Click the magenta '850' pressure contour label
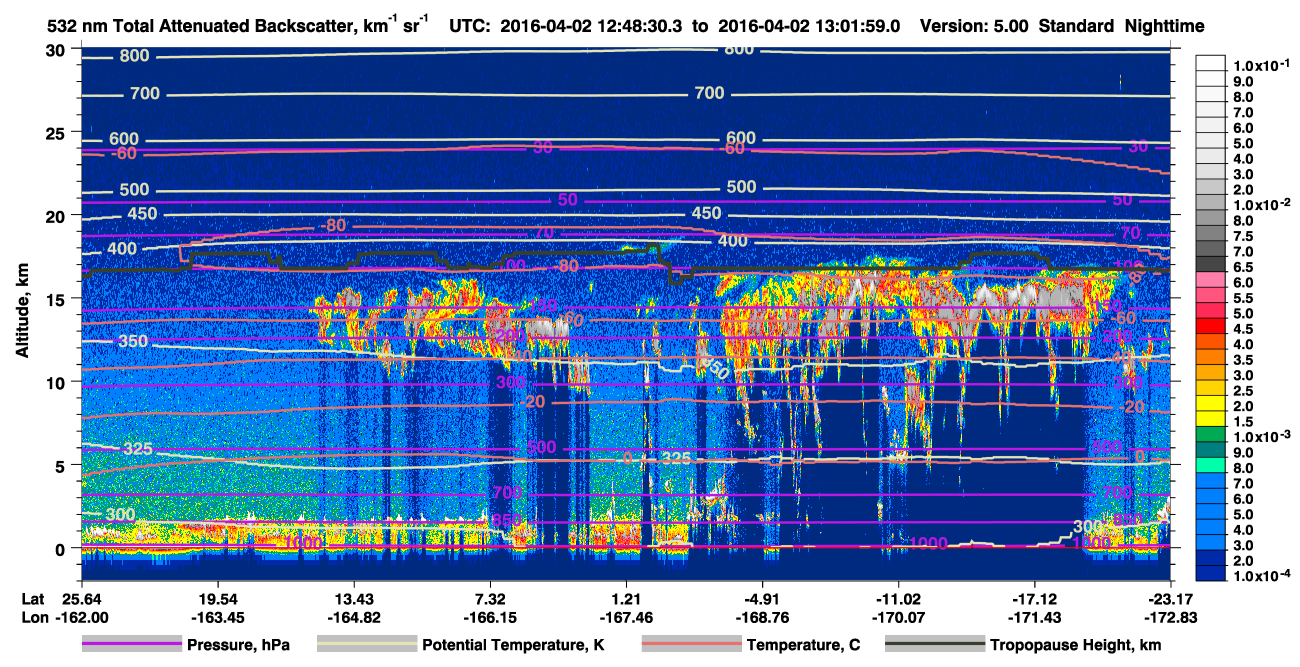This screenshot has height=667, width=1300. [x=507, y=521]
